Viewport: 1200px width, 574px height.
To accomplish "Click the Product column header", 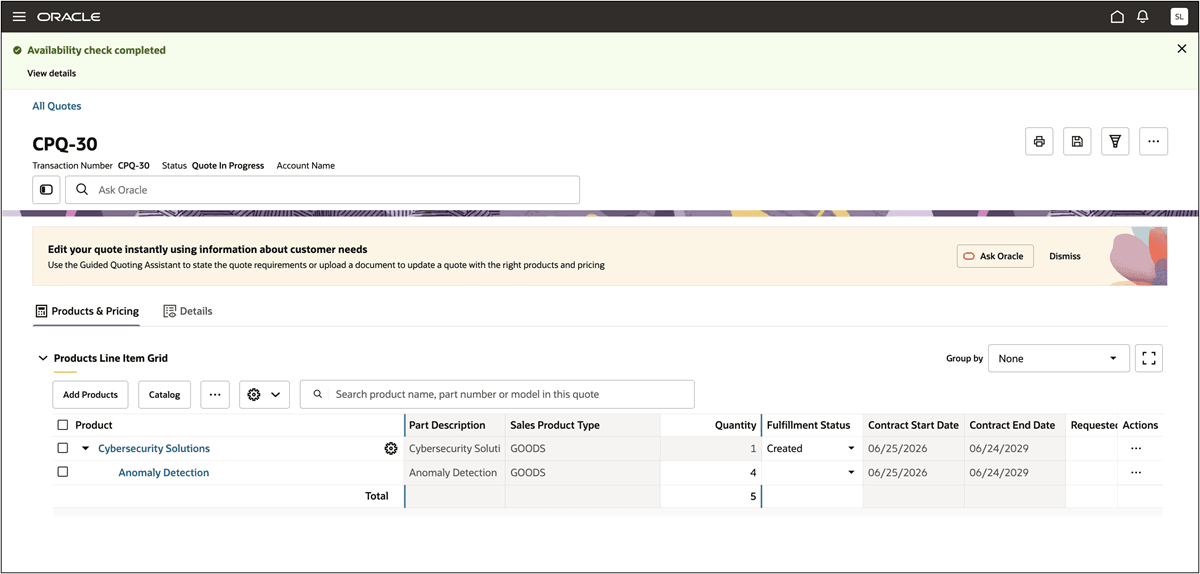I will click(x=94, y=425).
